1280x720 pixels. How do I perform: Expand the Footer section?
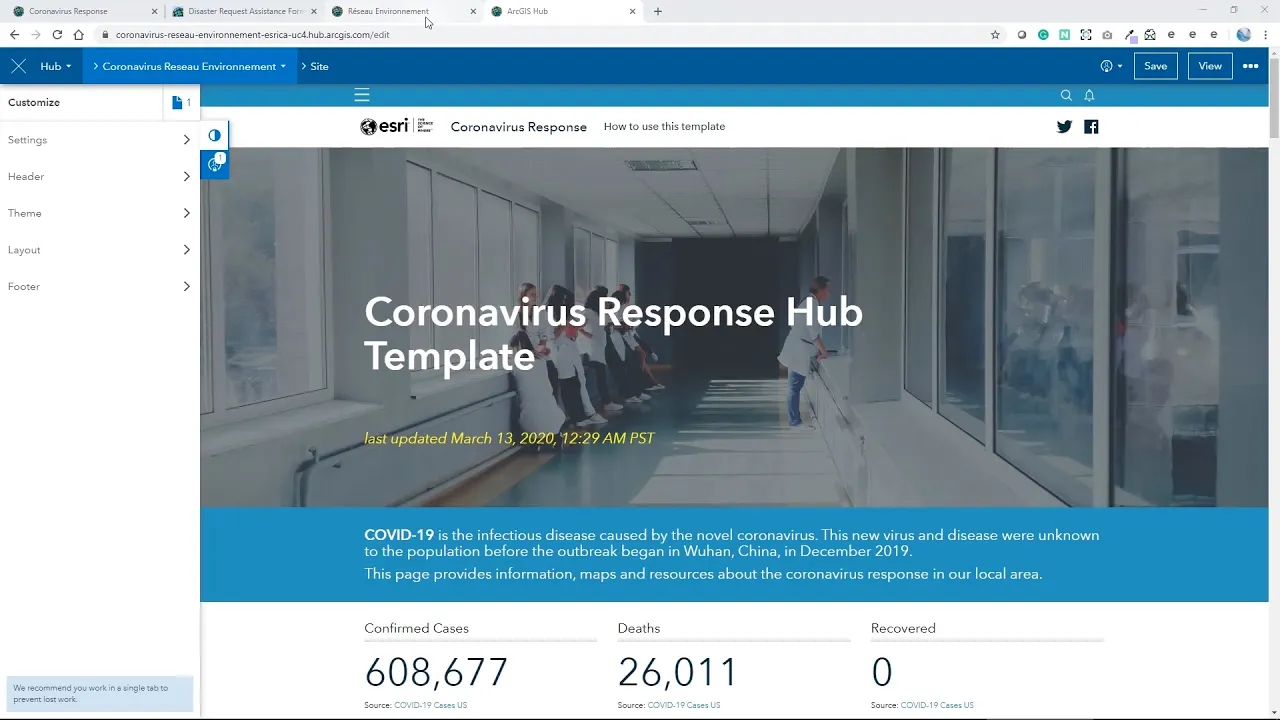(99, 286)
